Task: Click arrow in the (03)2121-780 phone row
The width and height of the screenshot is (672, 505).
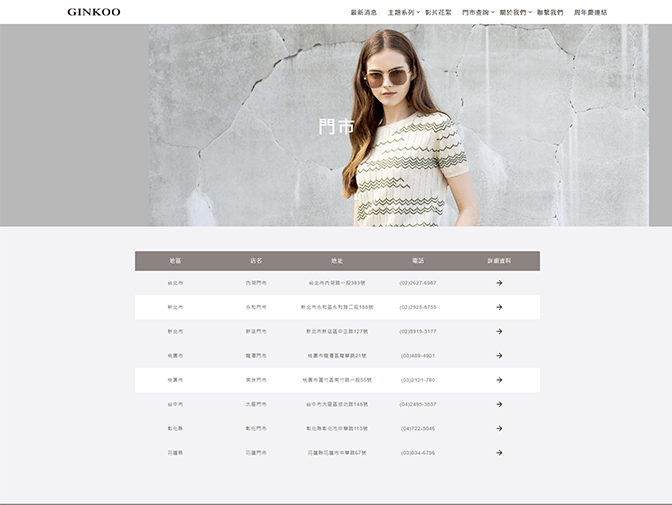Action: tap(499, 380)
